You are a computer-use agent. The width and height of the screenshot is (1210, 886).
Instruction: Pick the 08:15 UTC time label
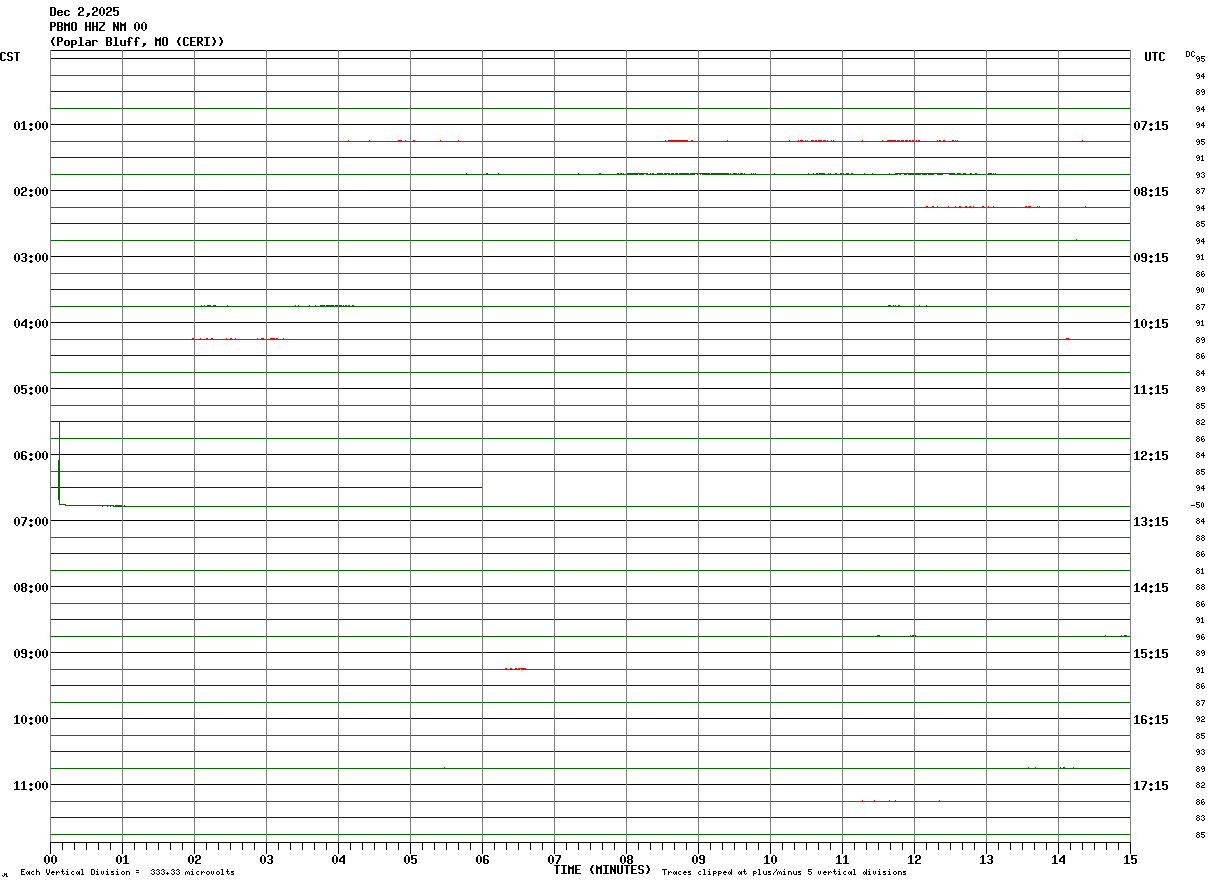[x=1150, y=191]
